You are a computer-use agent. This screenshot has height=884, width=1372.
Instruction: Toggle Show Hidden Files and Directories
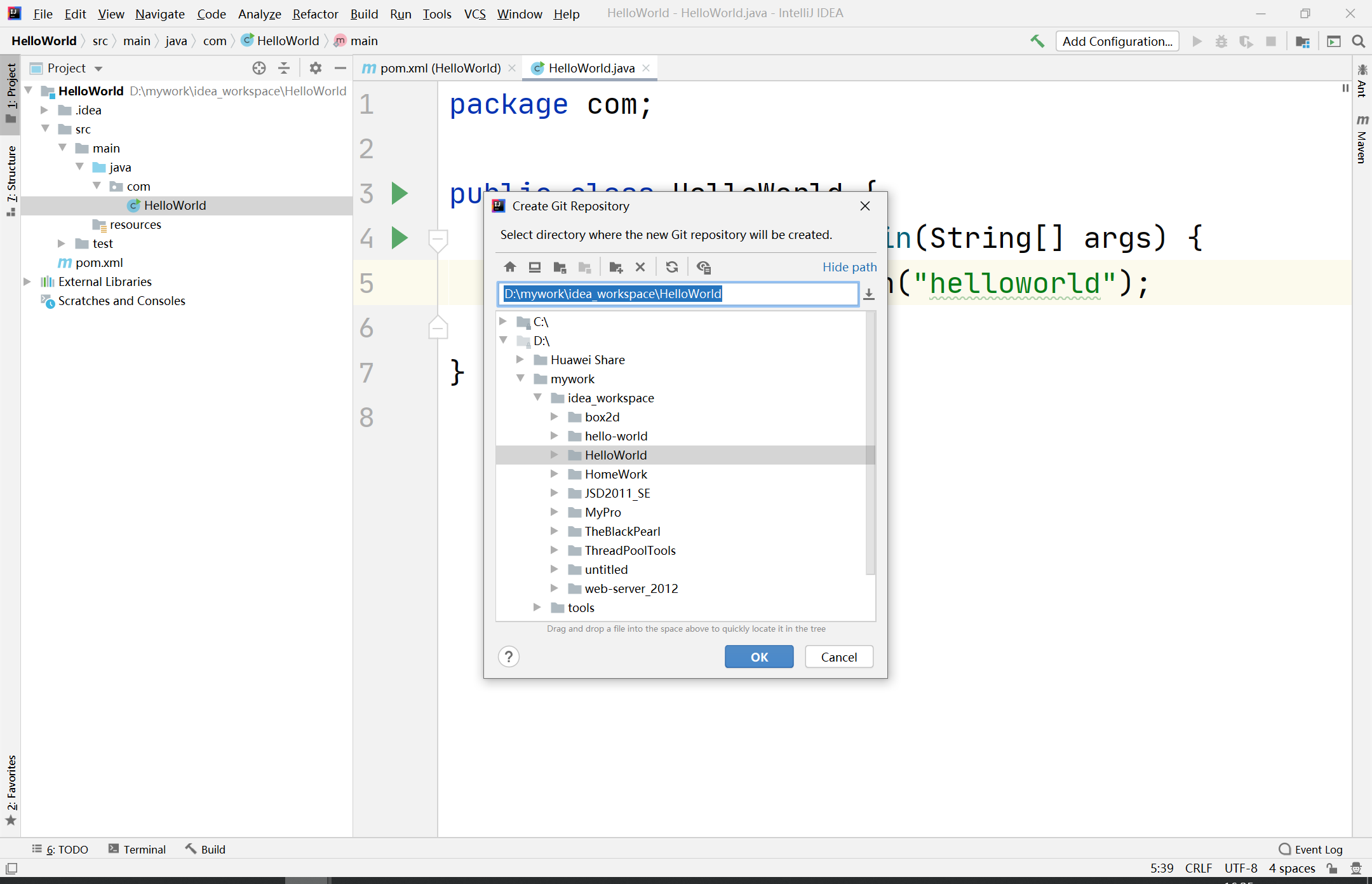pyautogui.click(x=703, y=267)
